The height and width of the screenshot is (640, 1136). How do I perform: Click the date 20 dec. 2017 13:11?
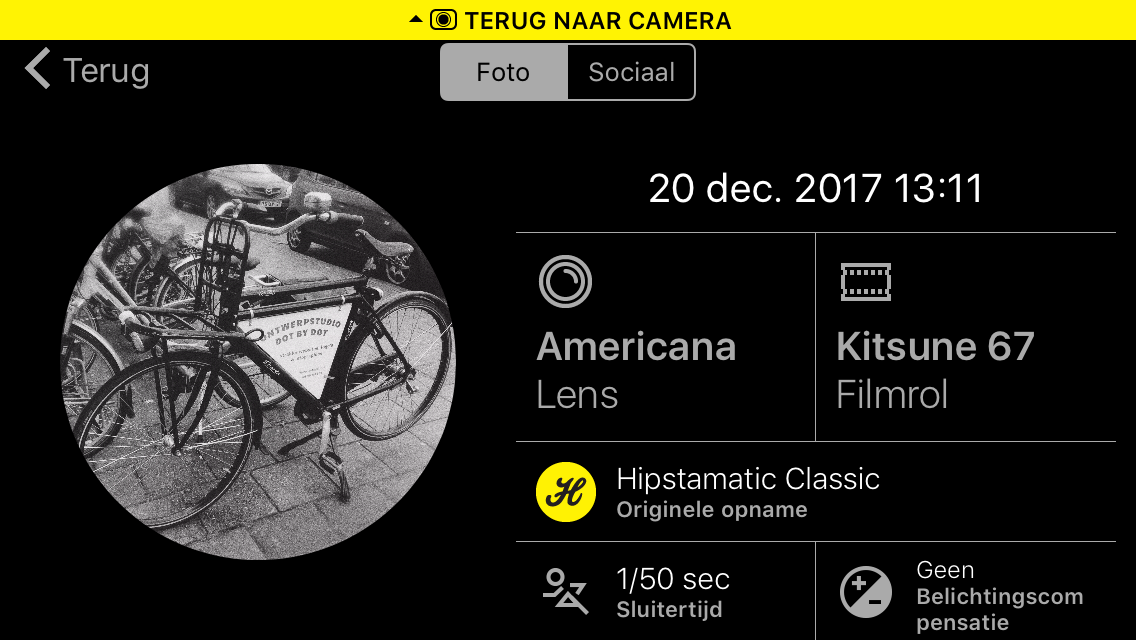click(x=816, y=188)
